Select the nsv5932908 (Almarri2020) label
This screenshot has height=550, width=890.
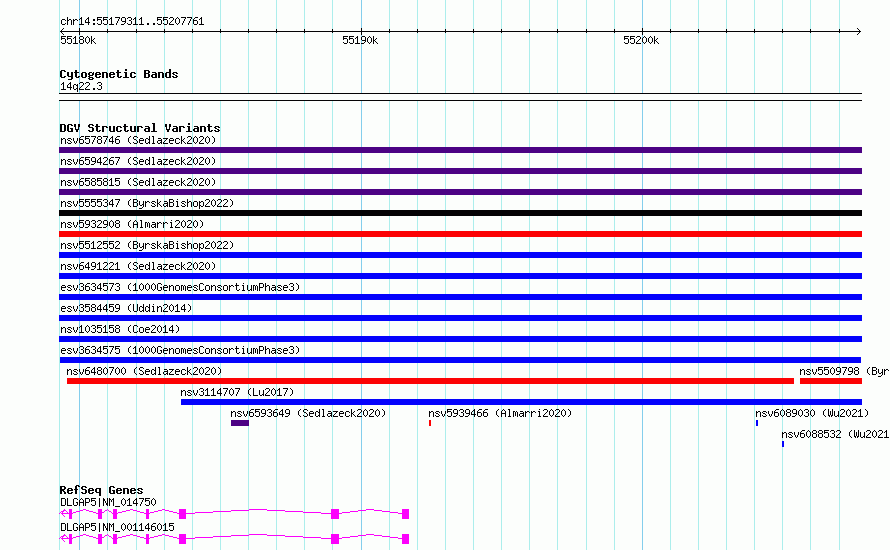pyautogui.click(x=132, y=224)
